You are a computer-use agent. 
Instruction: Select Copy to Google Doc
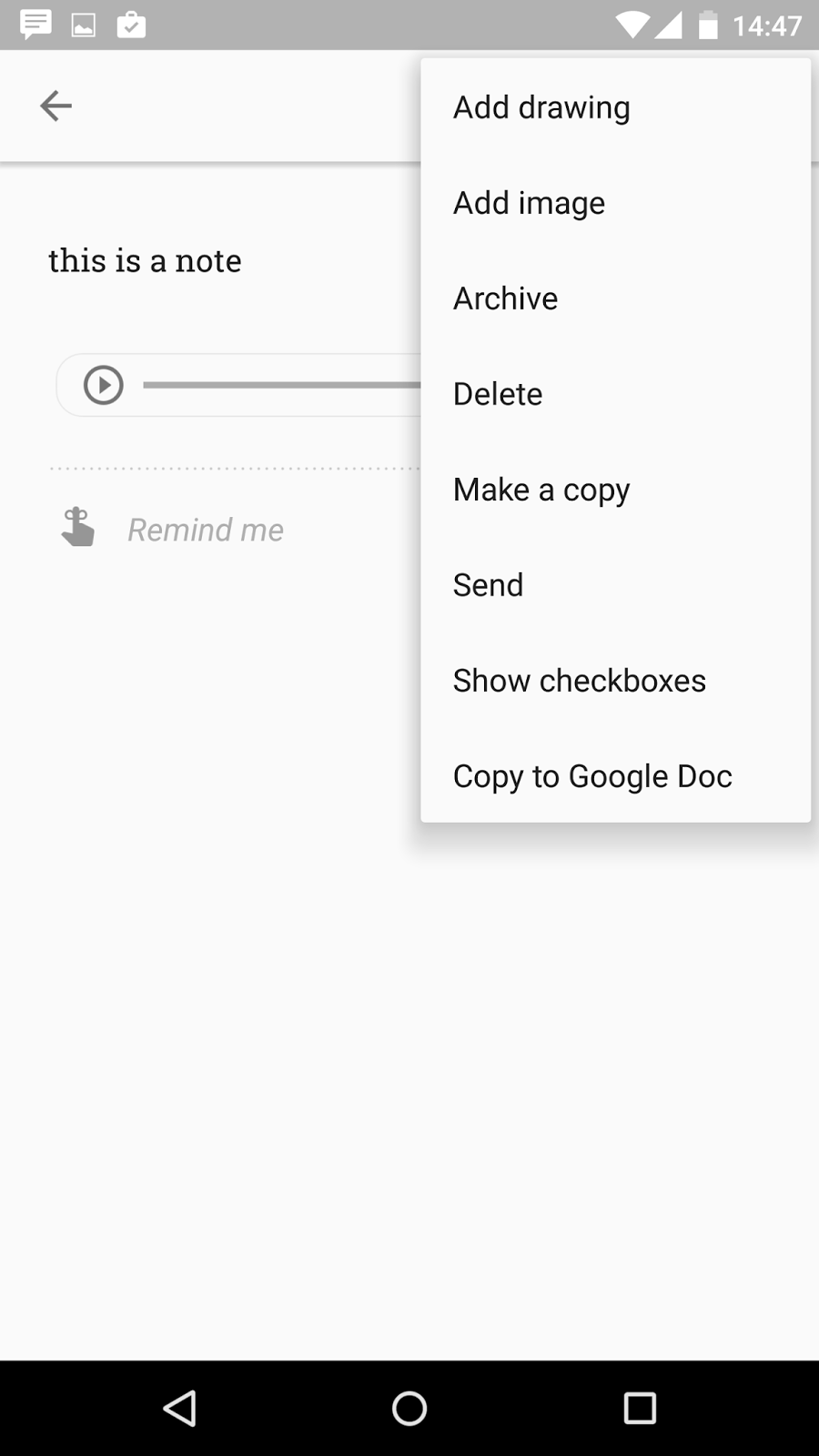tap(591, 775)
